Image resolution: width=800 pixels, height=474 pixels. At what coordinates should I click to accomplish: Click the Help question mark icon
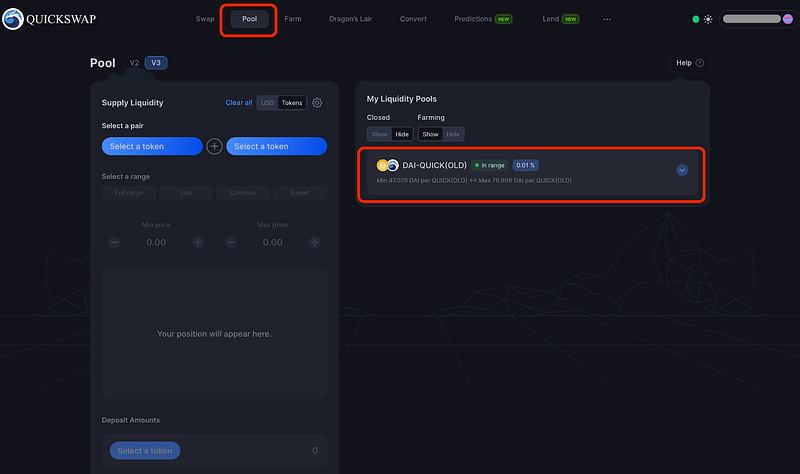click(700, 63)
